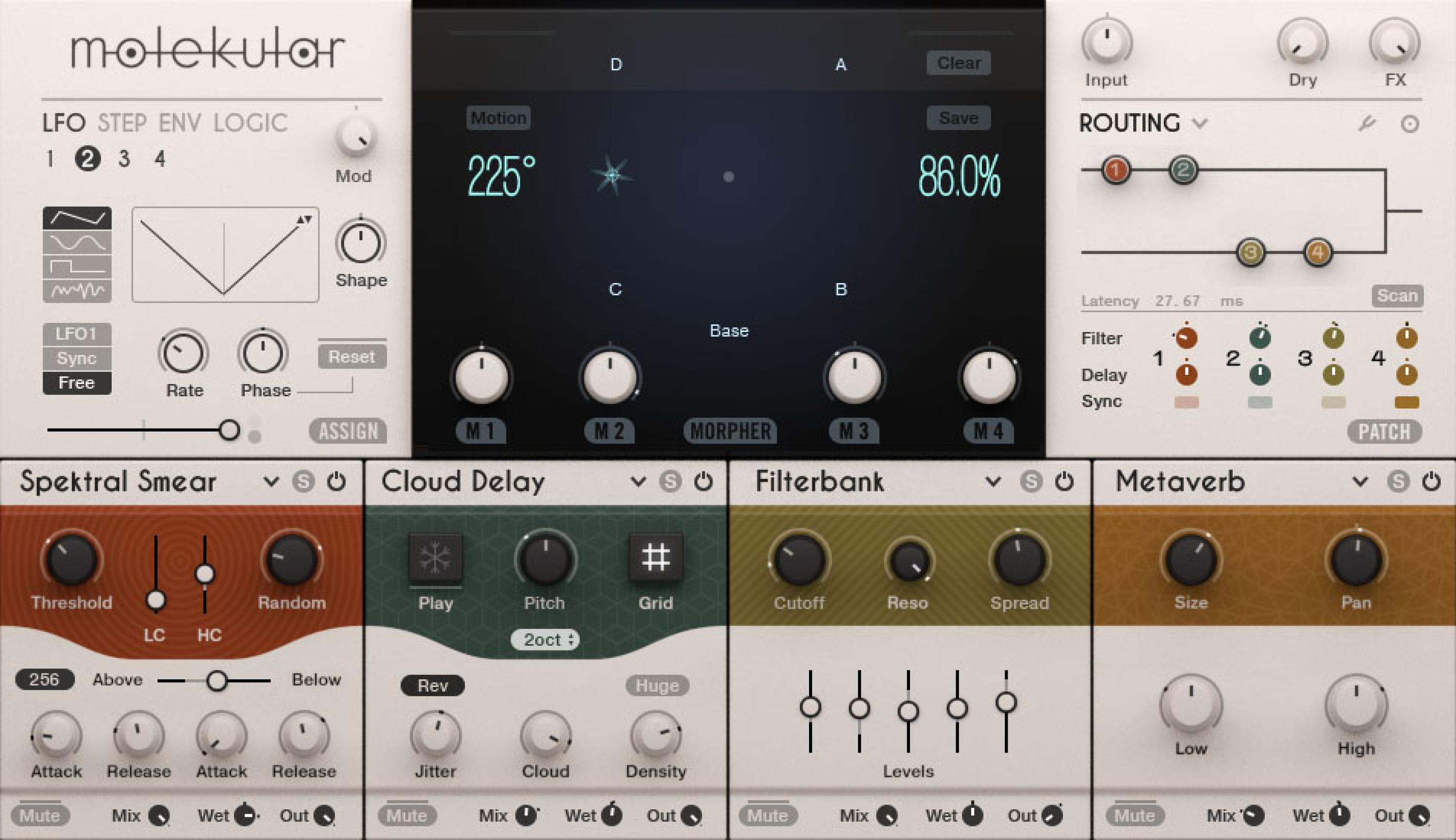This screenshot has height=840, width=1456.
Task: Select the triangle/saw LFO waveform icon
Action: (x=77, y=218)
